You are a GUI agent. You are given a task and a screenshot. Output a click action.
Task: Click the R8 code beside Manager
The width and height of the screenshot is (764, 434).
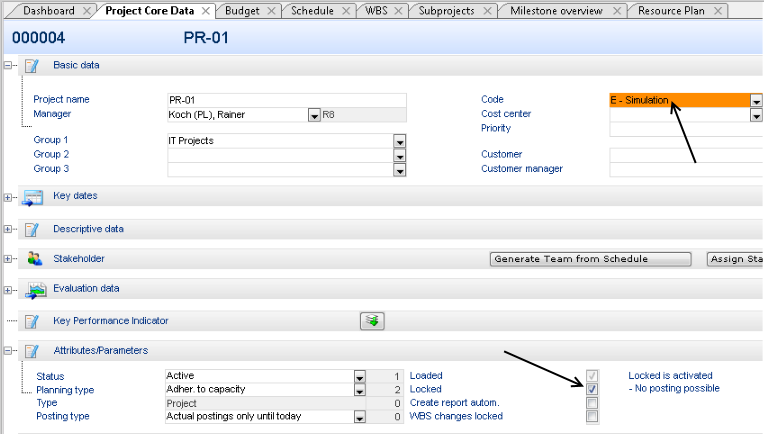[x=328, y=115]
